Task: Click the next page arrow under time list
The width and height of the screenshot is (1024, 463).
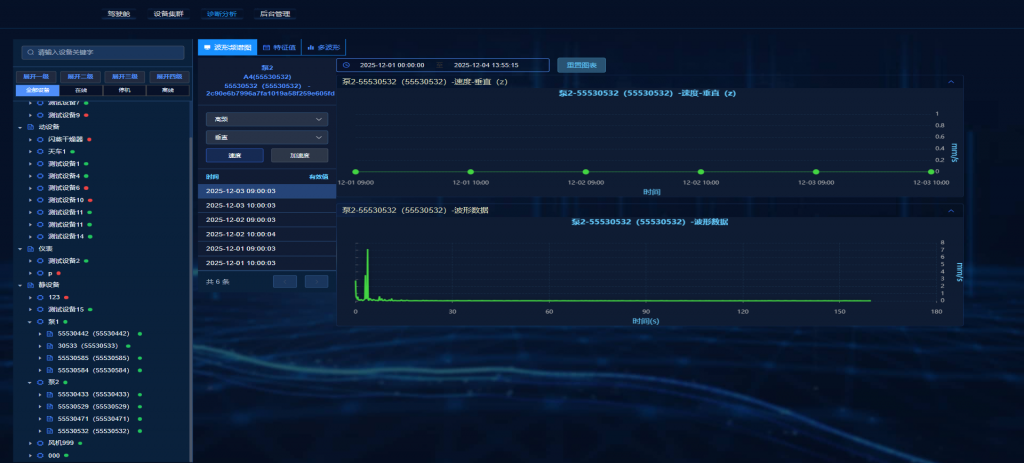Action: pyautogui.click(x=315, y=282)
